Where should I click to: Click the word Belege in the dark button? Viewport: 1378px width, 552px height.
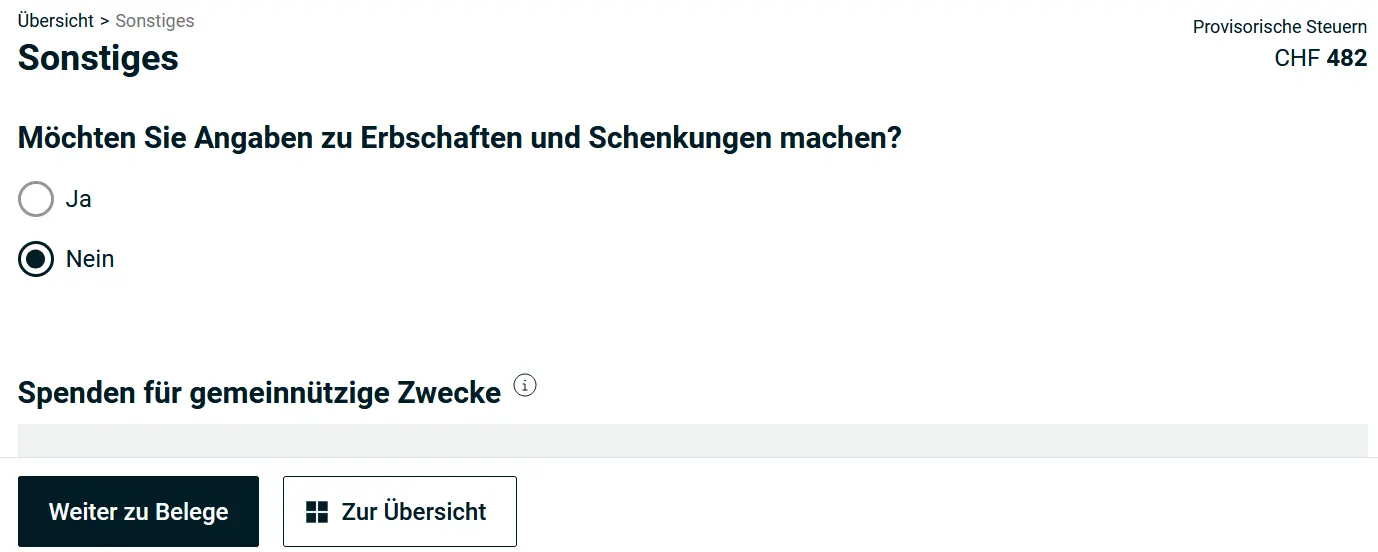[190, 512]
